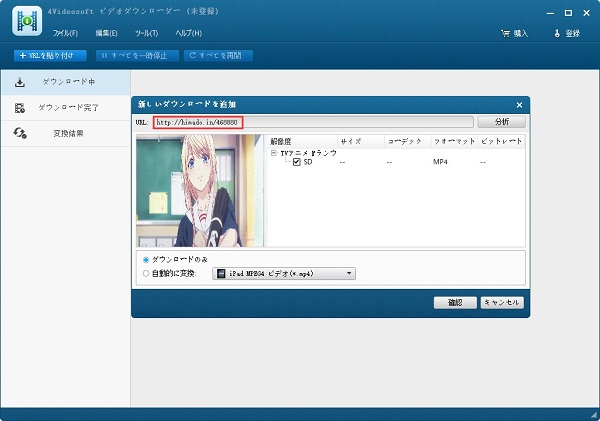
Task: Click the 4Videosoft app logo icon
Action: point(27,21)
